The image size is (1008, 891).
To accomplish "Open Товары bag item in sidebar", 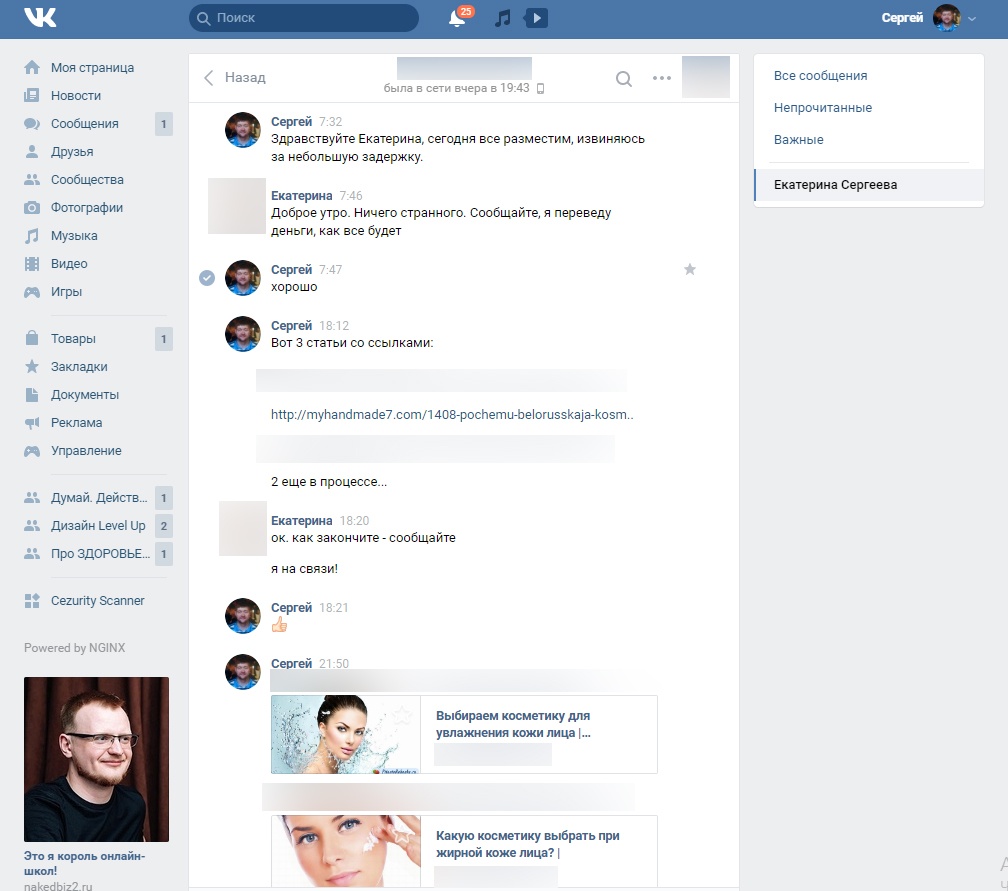I will pos(73,339).
